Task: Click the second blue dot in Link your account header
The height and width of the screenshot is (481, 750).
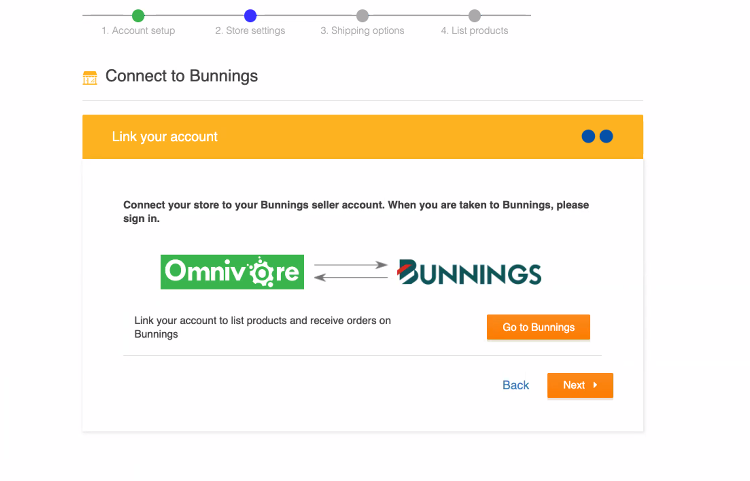Action: tap(606, 137)
